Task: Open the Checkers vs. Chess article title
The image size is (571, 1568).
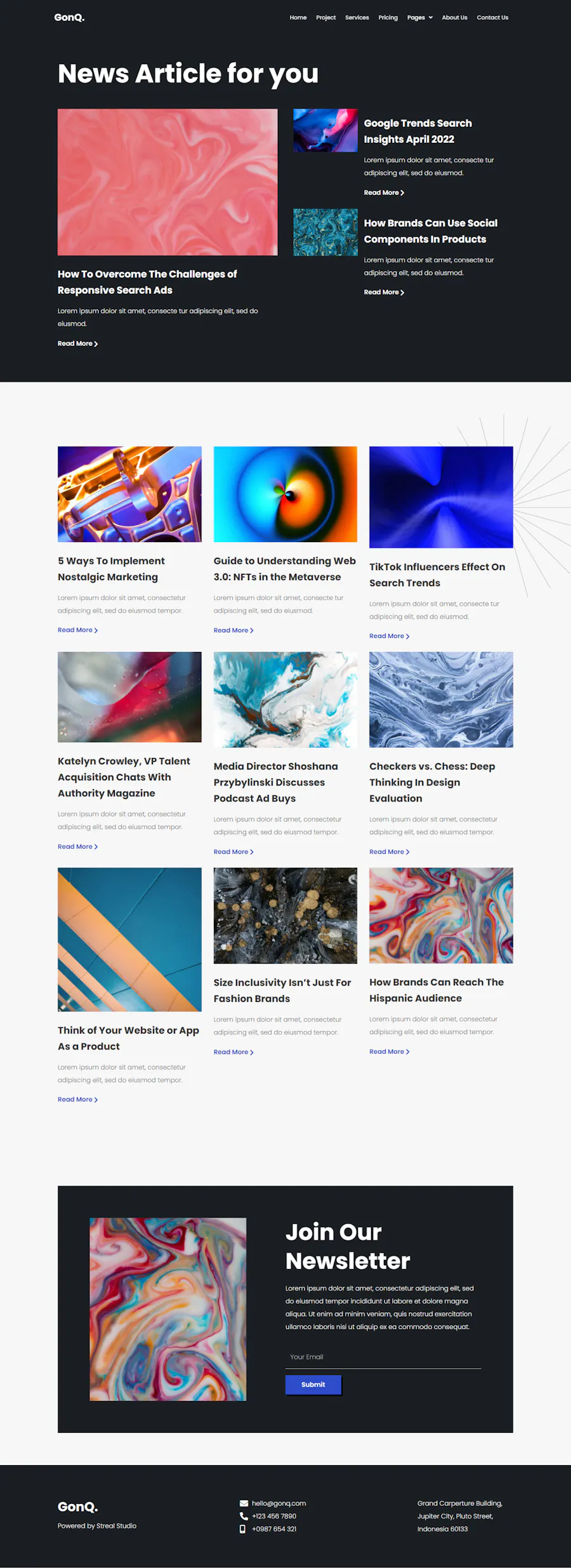Action: pos(432,782)
